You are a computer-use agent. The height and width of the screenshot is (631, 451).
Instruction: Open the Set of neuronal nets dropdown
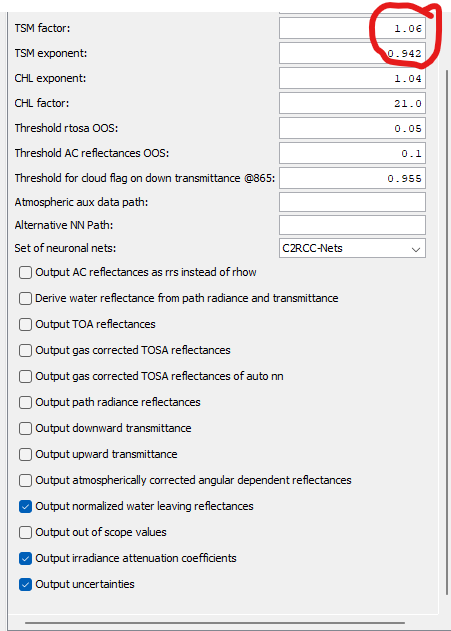pos(352,248)
